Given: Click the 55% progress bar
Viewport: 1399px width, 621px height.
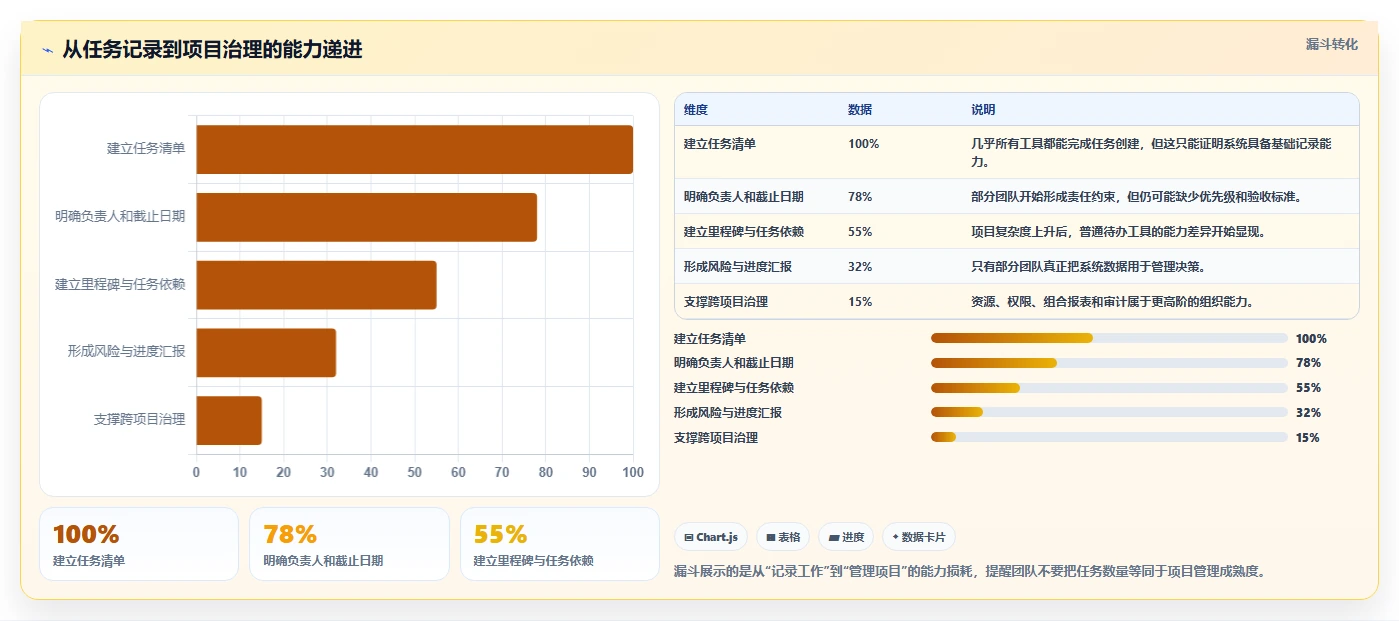Looking at the screenshot, I should [x=1109, y=388].
